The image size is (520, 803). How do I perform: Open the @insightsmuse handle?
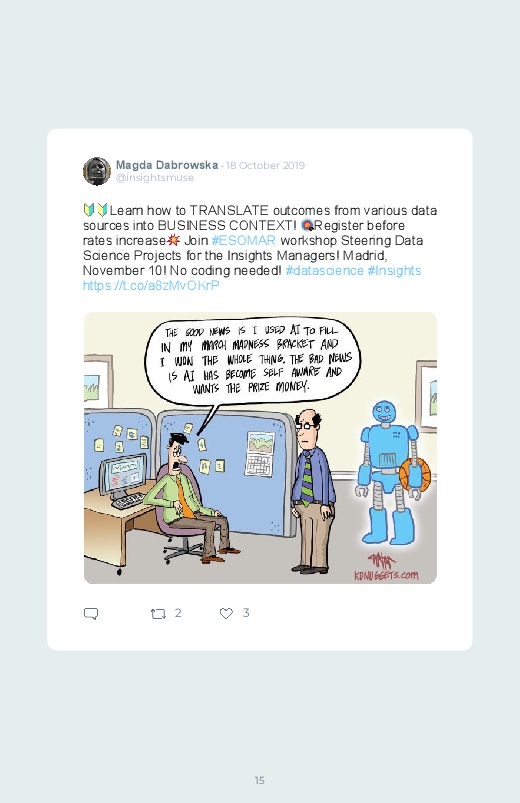155,178
